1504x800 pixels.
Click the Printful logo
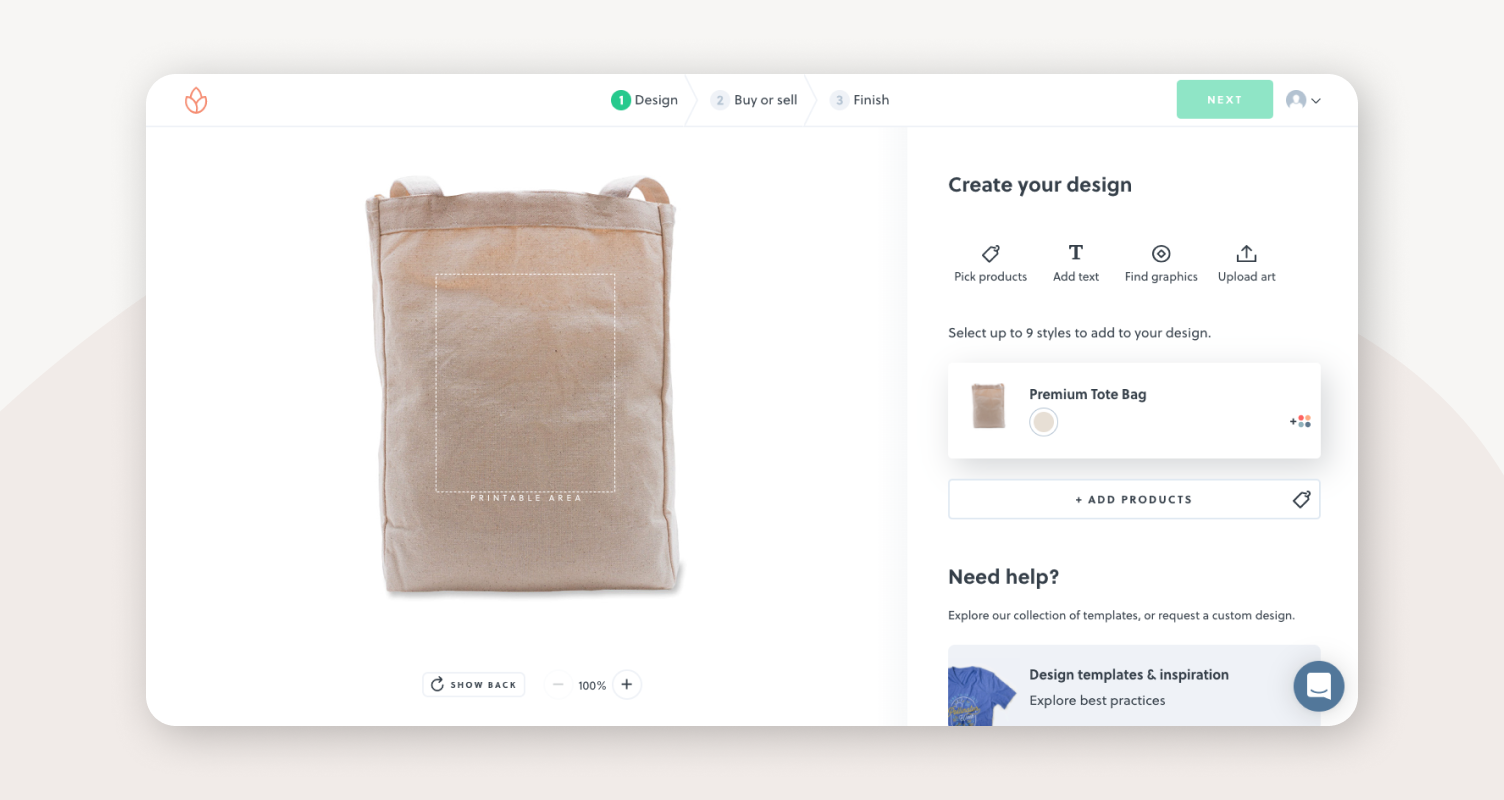coord(196,100)
